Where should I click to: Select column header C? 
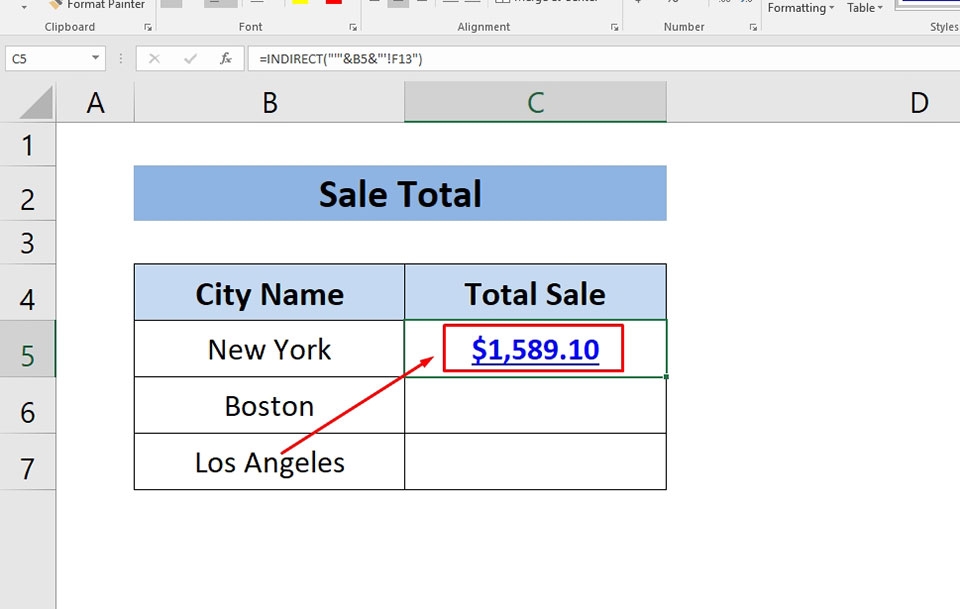pyautogui.click(x=535, y=102)
